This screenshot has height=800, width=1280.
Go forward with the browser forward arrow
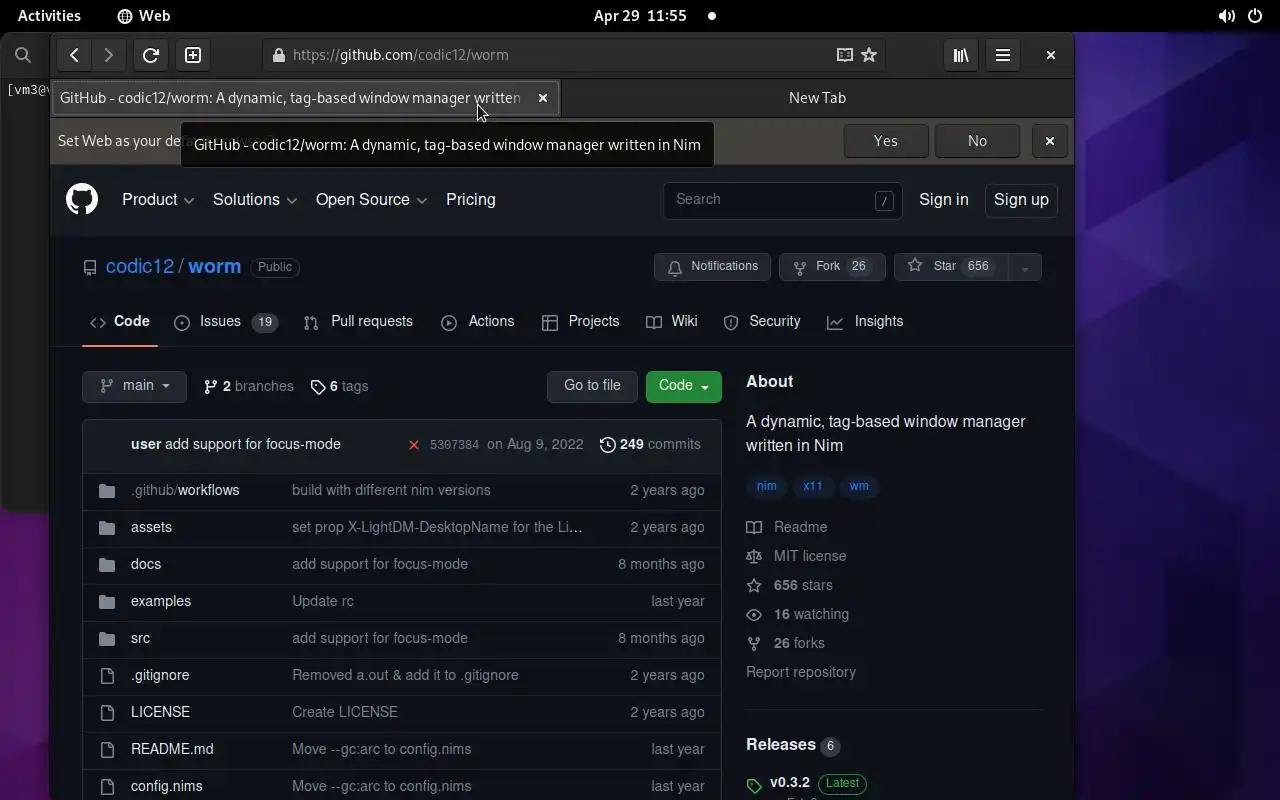click(x=109, y=55)
